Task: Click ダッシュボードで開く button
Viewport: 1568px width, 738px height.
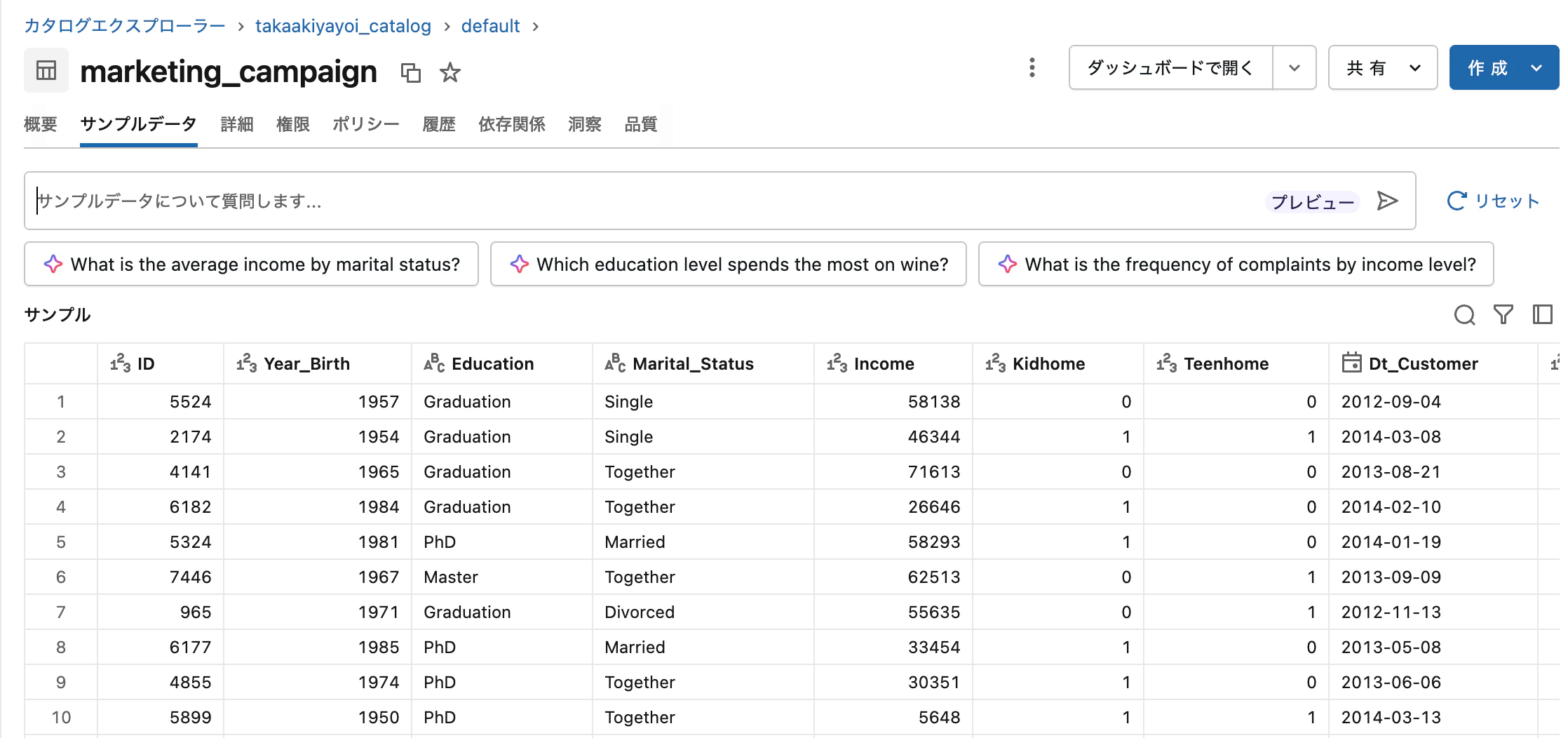Action: pos(1170,68)
